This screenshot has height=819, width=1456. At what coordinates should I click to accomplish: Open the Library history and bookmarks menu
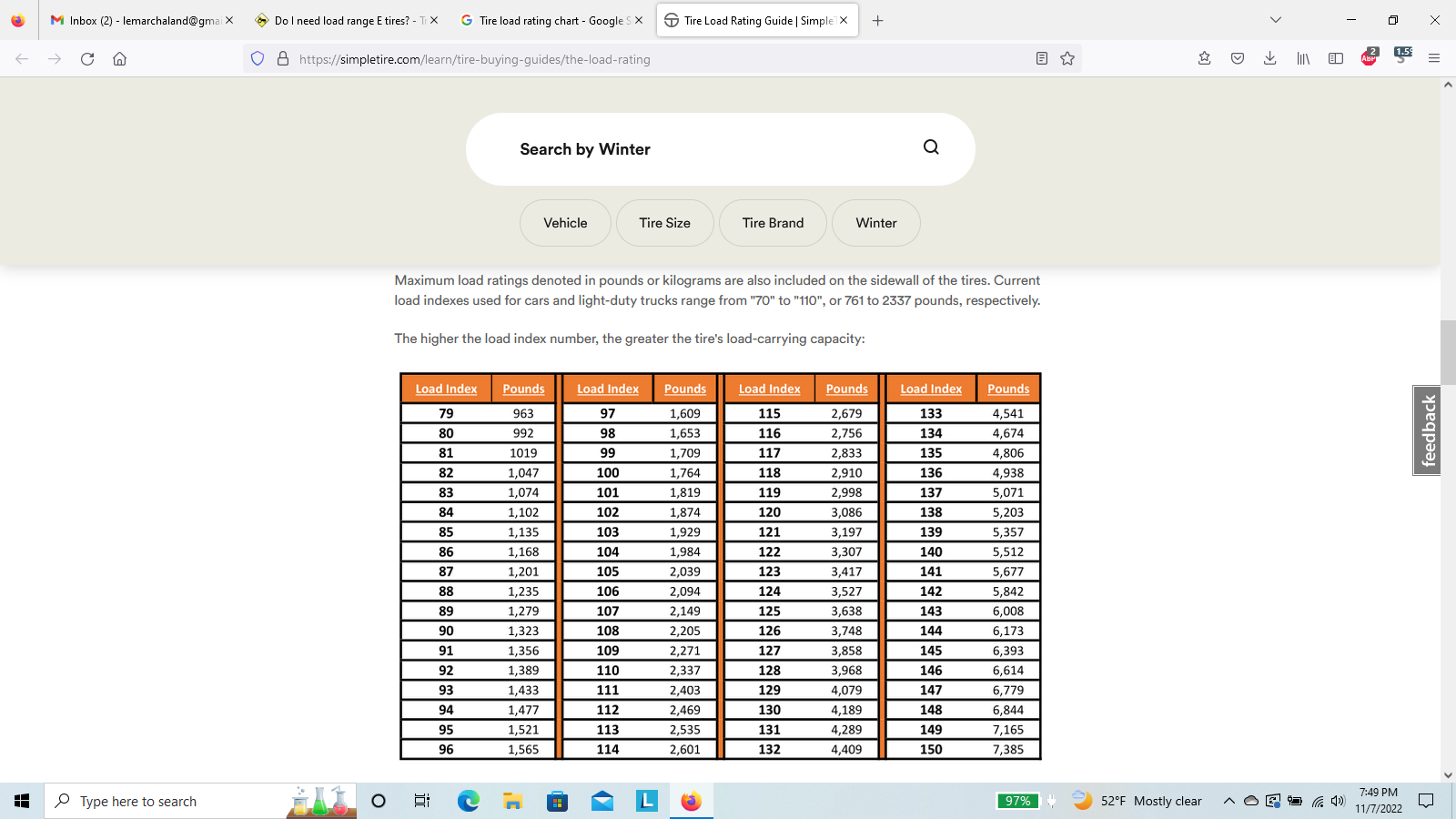(1303, 59)
